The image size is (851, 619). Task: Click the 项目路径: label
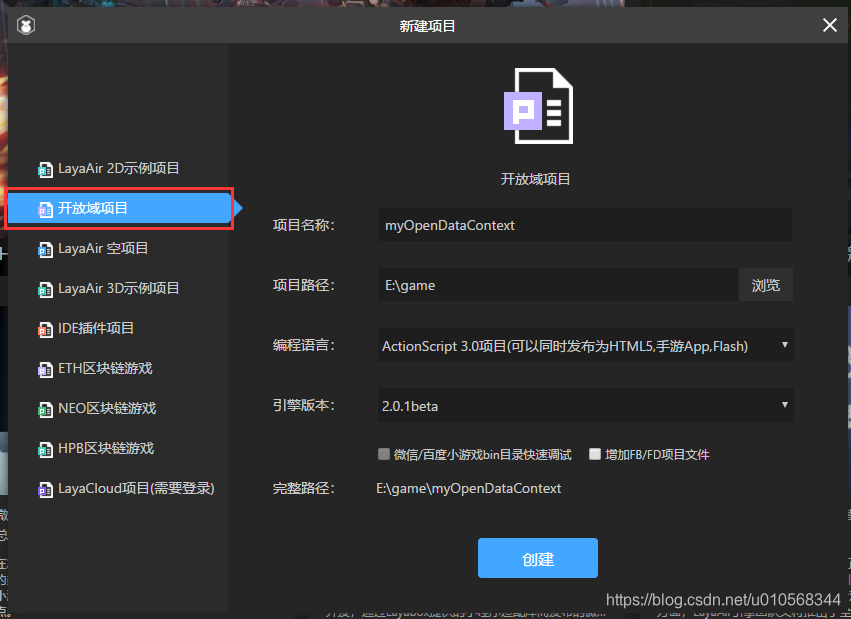click(303, 285)
